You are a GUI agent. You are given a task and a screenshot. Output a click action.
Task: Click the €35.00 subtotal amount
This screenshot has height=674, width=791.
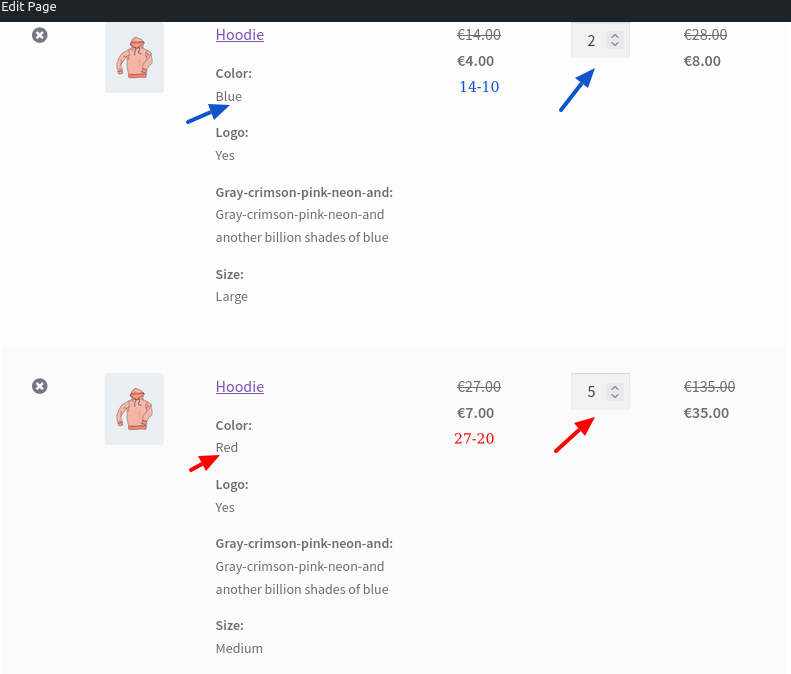click(706, 413)
